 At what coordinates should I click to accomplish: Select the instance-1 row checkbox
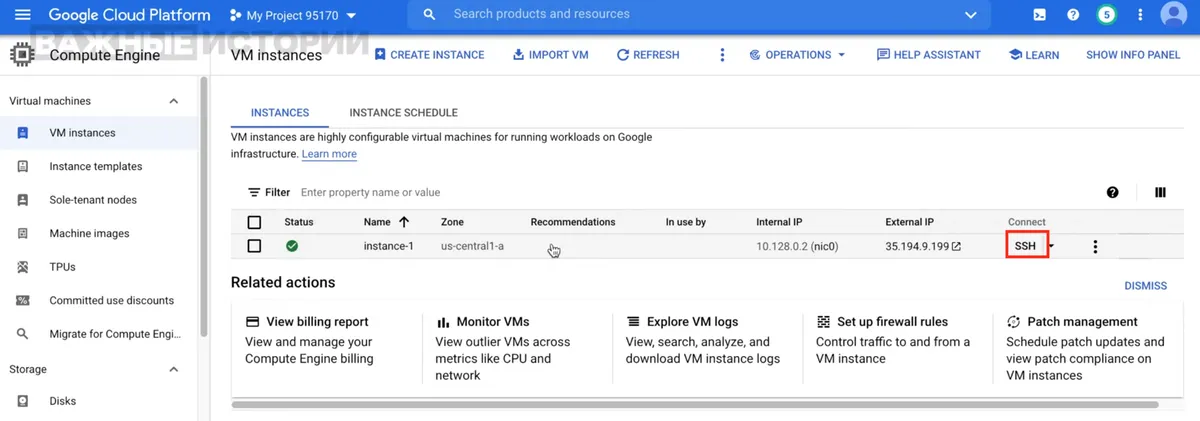tap(254, 246)
